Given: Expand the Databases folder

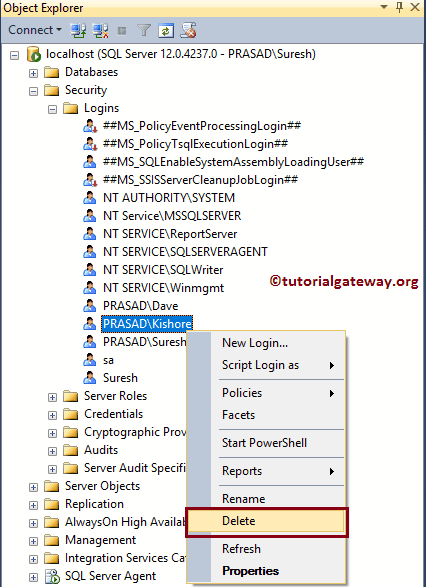Looking at the screenshot, I should click(33, 73).
